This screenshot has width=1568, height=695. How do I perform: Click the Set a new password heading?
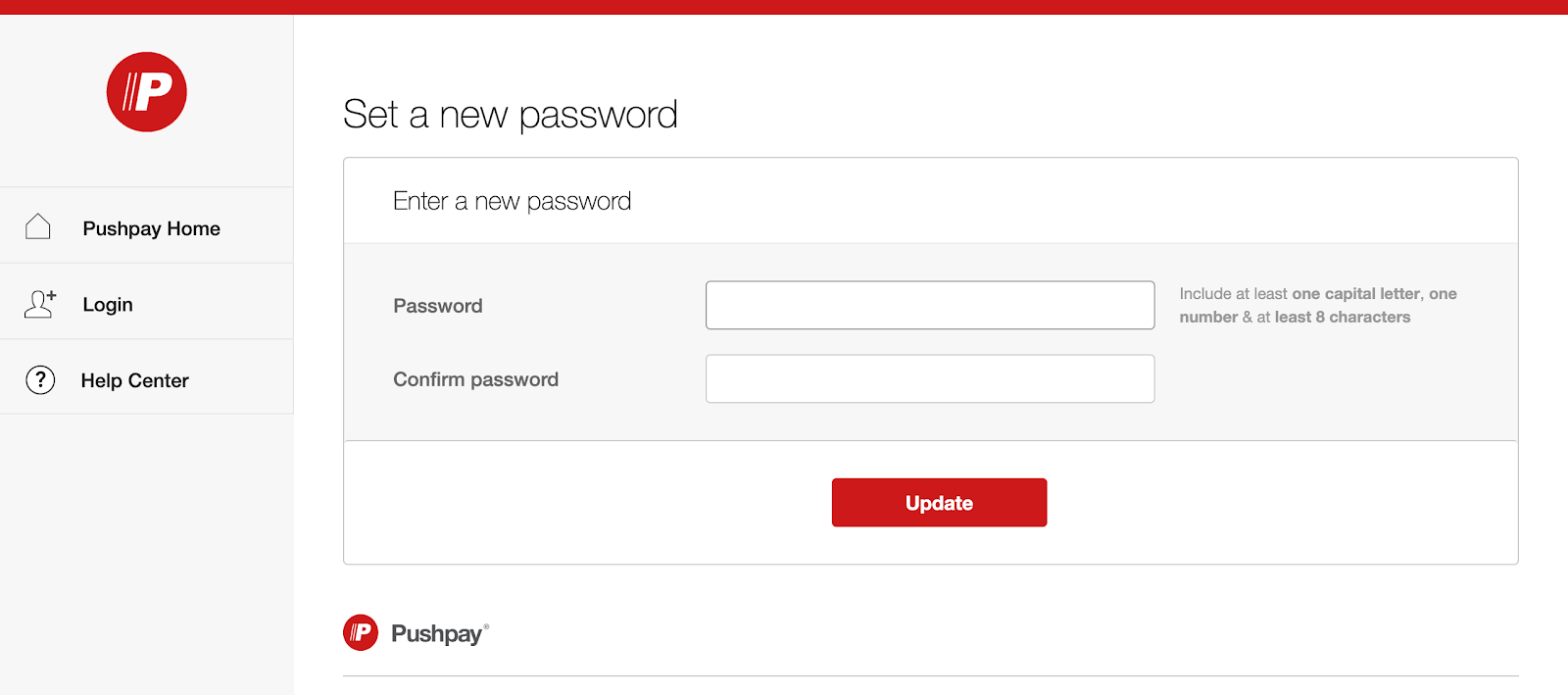[510, 115]
